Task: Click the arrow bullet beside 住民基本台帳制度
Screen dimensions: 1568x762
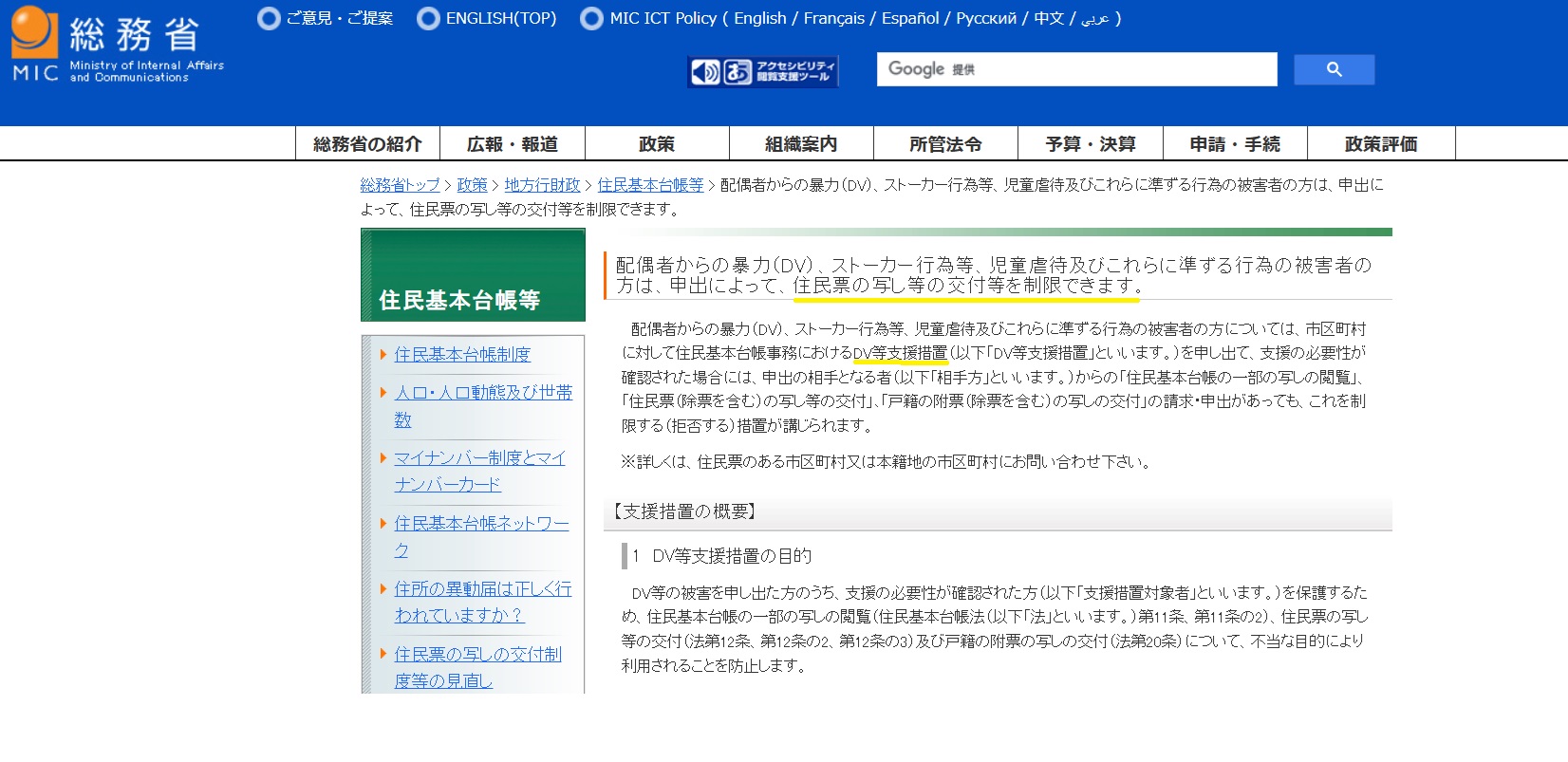Action: 383,355
